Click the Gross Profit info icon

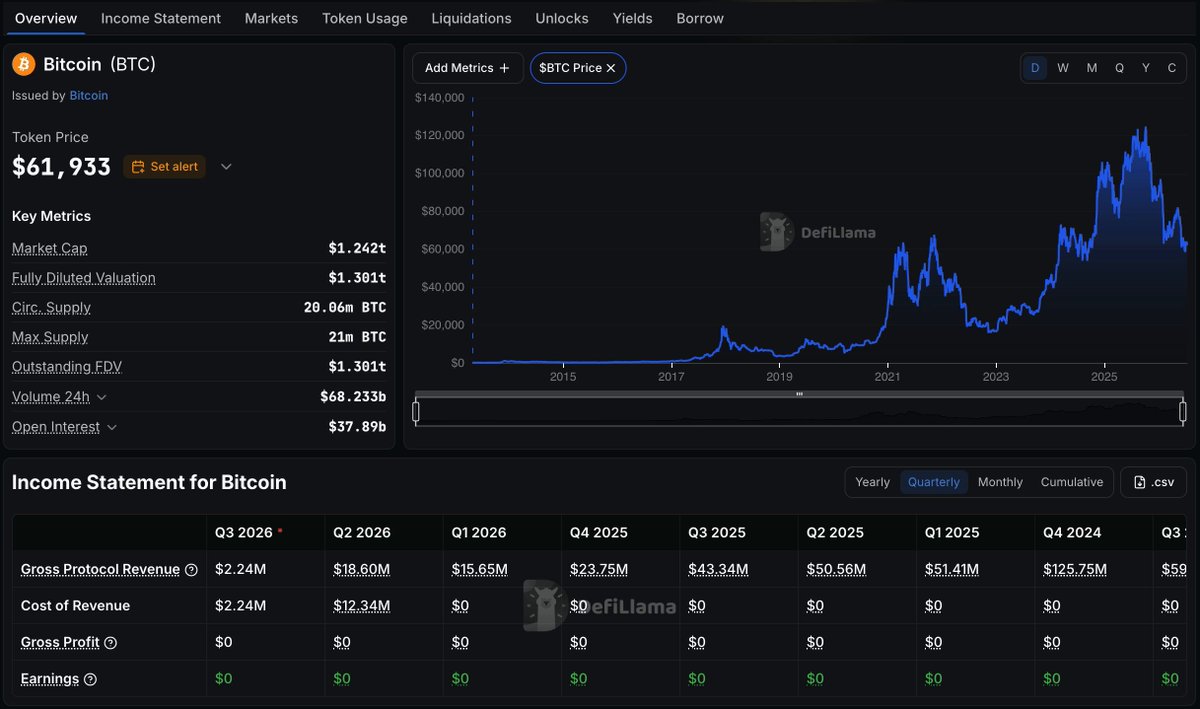110,642
